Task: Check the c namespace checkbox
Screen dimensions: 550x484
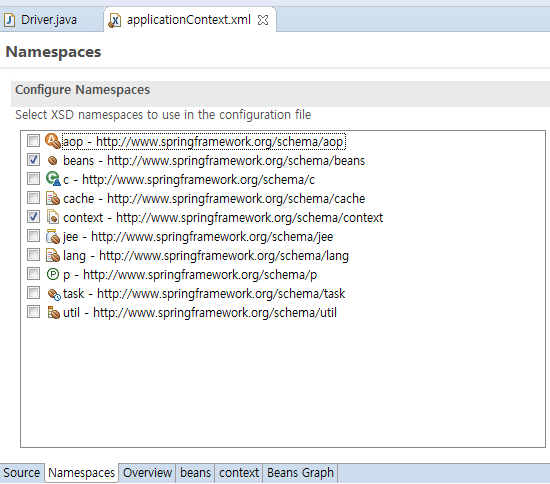Action: click(33, 179)
